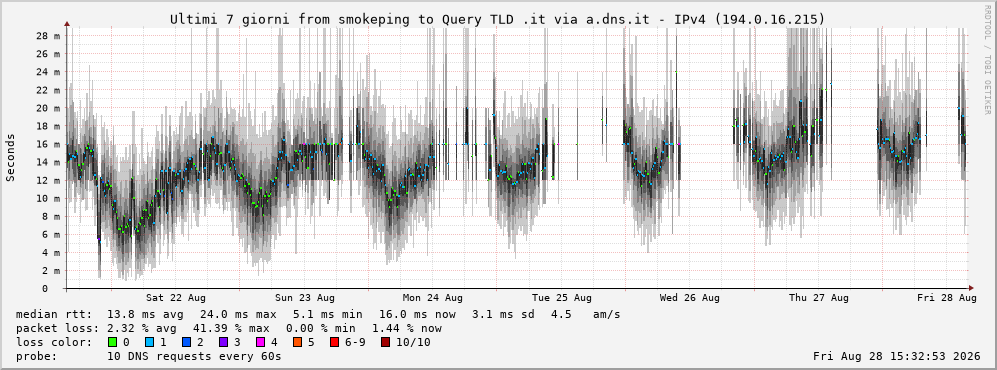Click the Wed 26 Aug axis label
Viewport: 997px width, 370px height.
(690, 298)
